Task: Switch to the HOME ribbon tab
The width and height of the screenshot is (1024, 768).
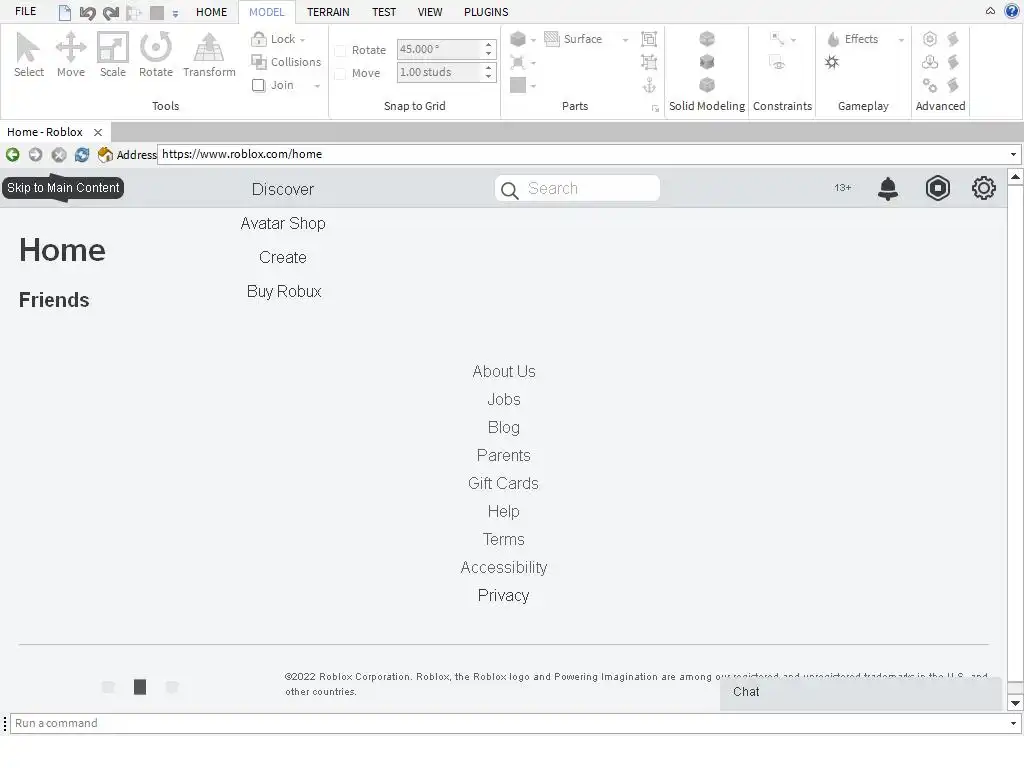Action: pos(212,12)
